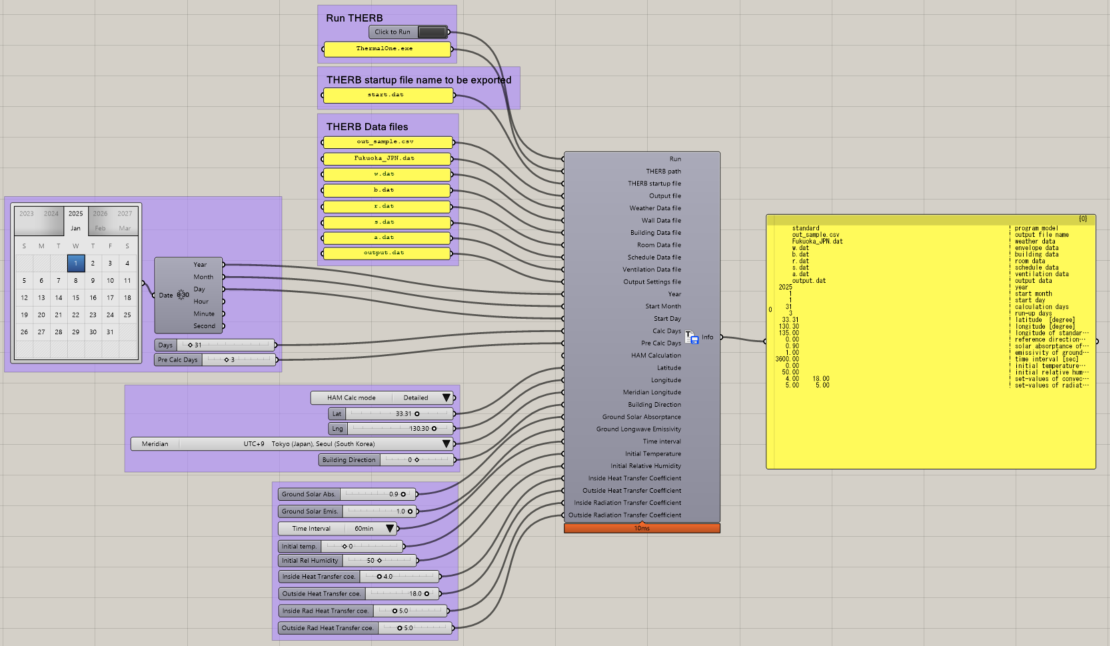Viewport: 1110px width, 646px height.
Task: Click the Days slider handle
Action: [190, 345]
